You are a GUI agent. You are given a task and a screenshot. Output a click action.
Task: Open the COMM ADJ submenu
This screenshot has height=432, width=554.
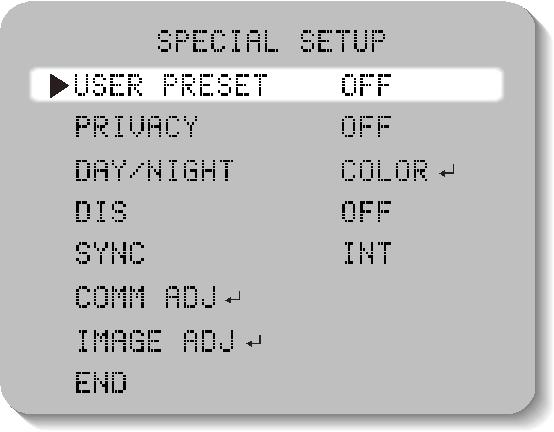coord(146,297)
